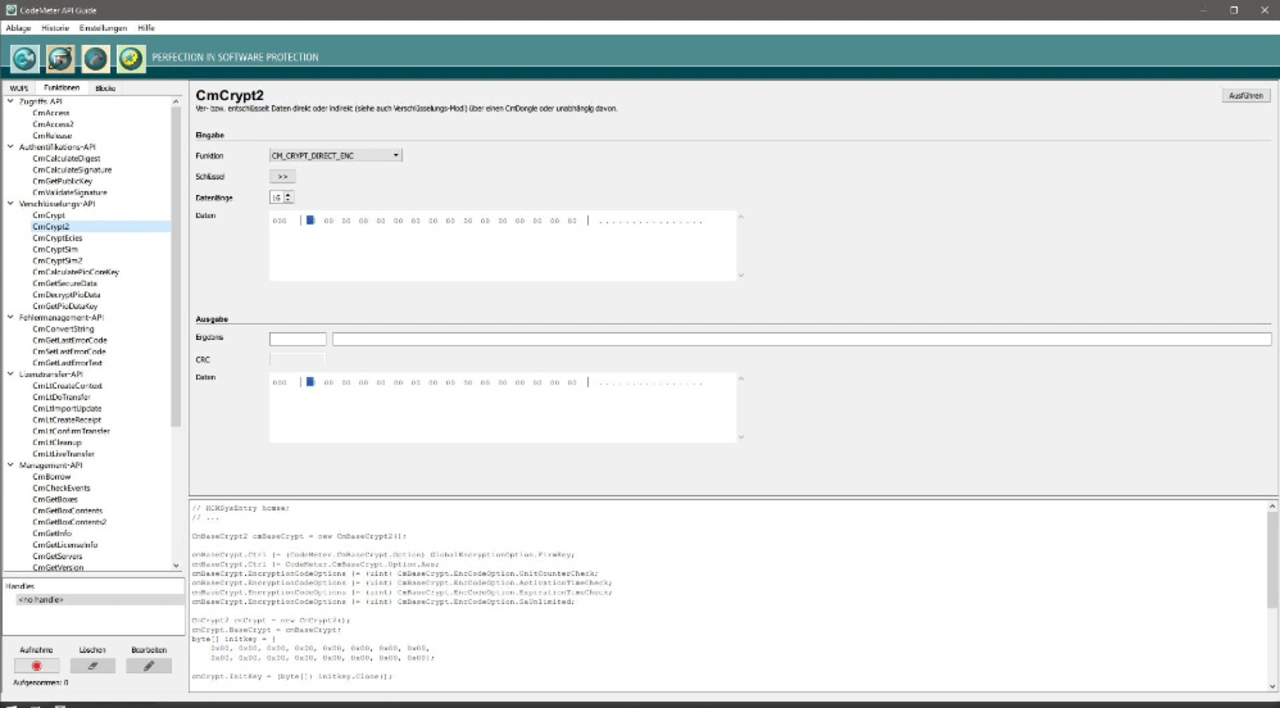The image size is (1280, 708).
Task: Click the Ausführen button
Action: pos(1245,96)
